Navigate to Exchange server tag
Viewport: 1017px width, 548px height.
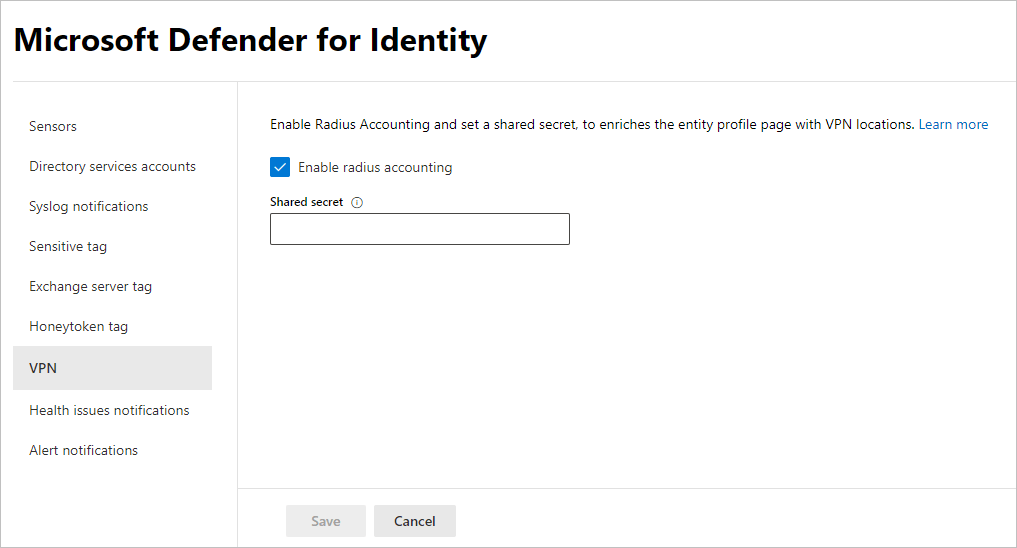tap(90, 286)
